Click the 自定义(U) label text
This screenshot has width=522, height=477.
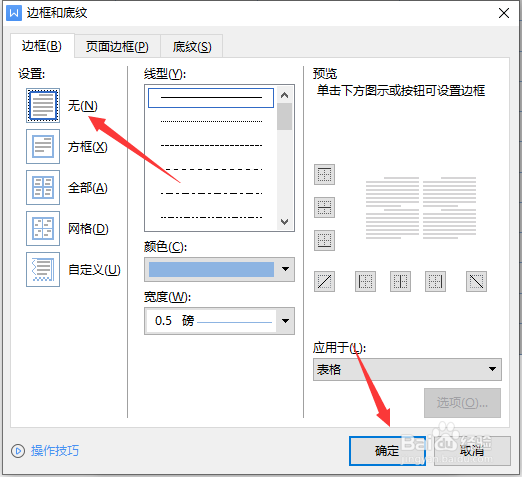coord(94,270)
